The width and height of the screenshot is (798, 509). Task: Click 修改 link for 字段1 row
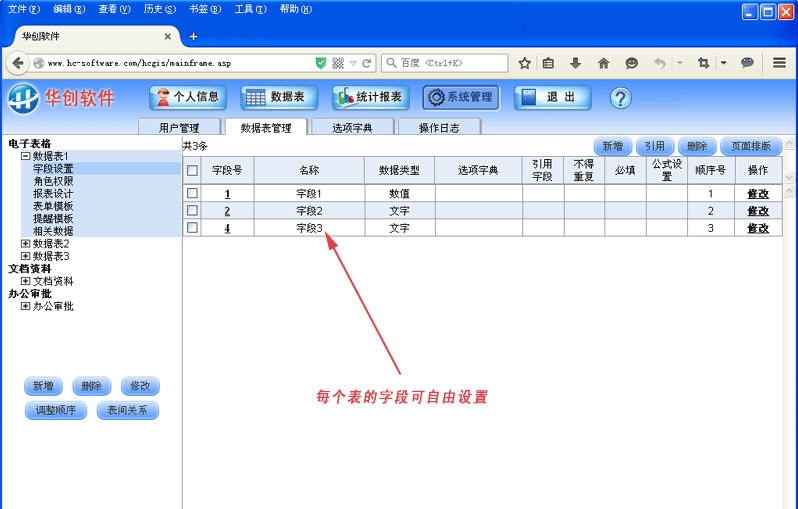click(x=758, y=194)
